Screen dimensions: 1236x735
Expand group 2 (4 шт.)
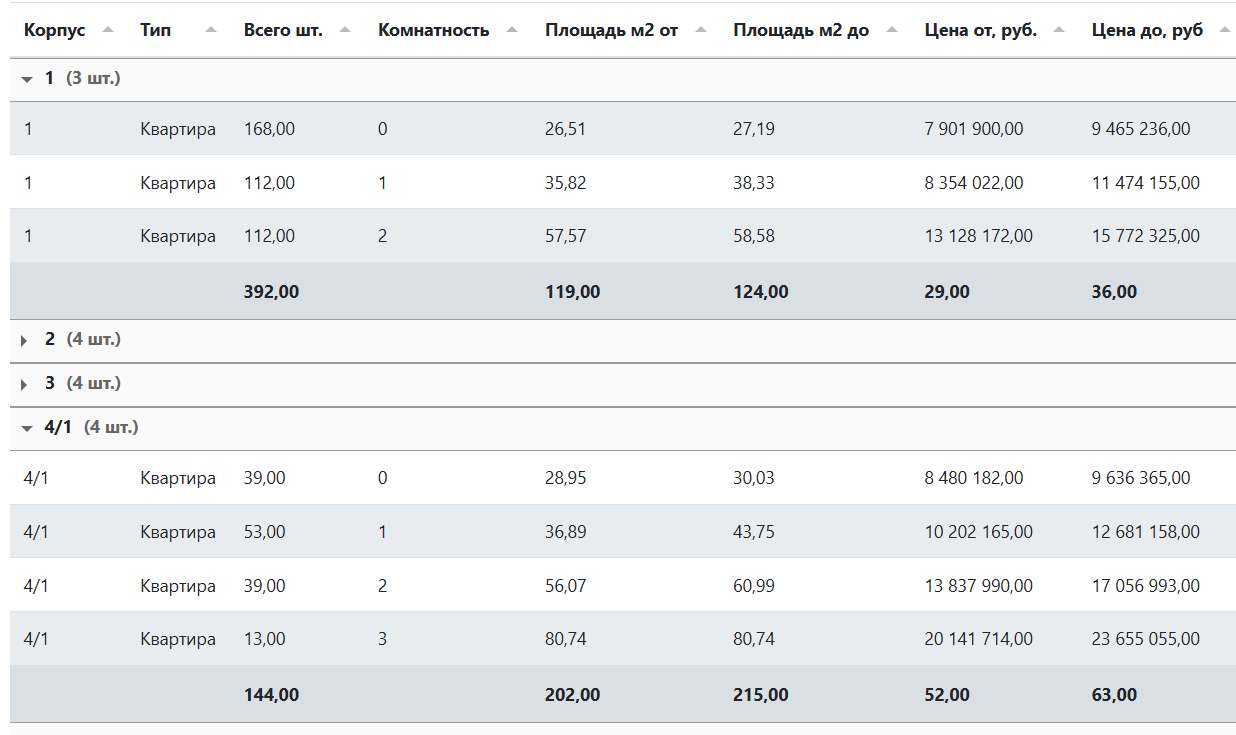(x=25, y=340)
